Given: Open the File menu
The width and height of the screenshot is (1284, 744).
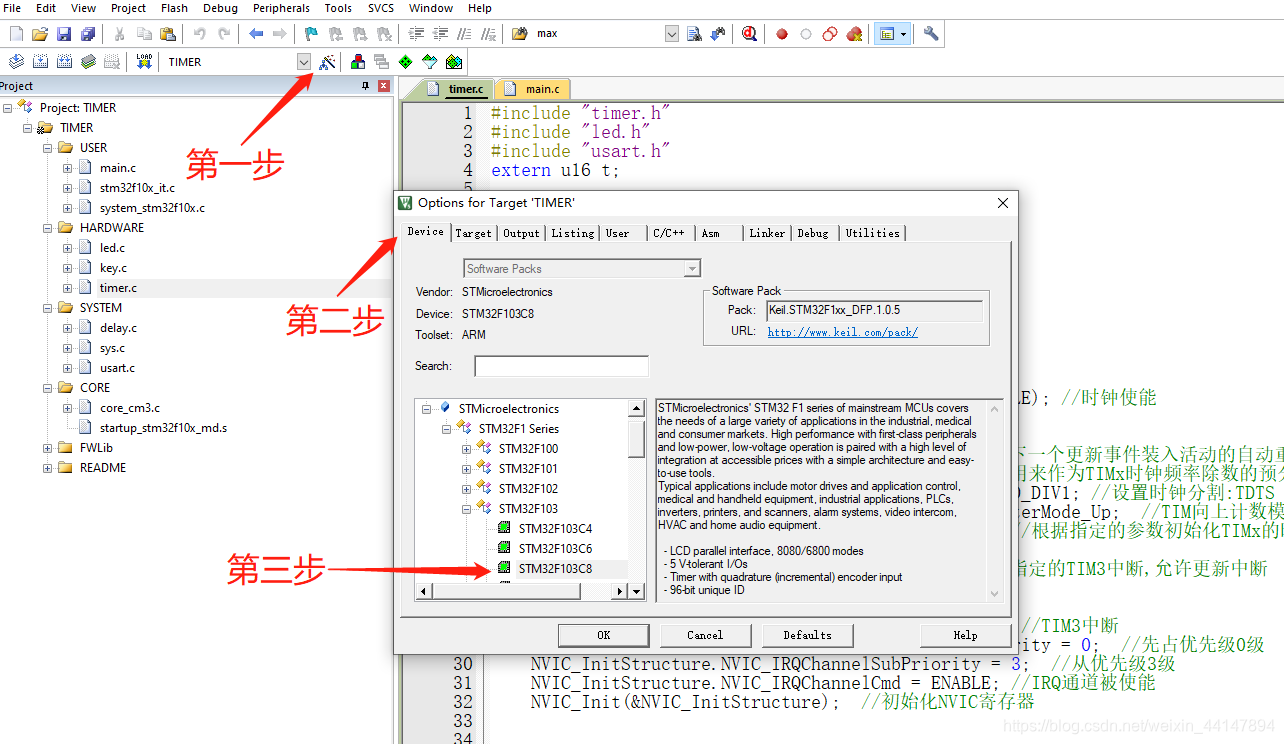Looking at the screenshot, I should tap(12, 8).
